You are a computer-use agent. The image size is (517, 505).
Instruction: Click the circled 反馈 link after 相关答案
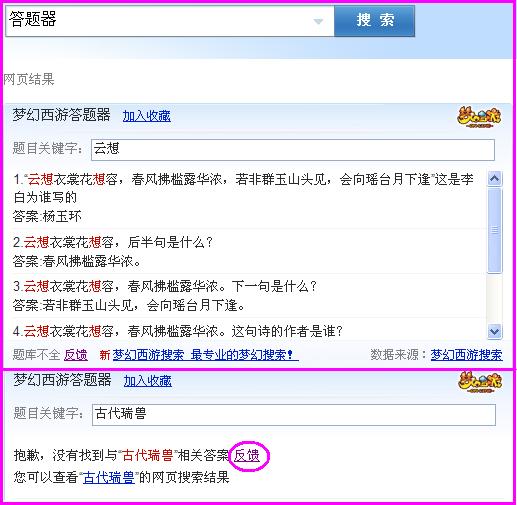[x=247, y=455]
